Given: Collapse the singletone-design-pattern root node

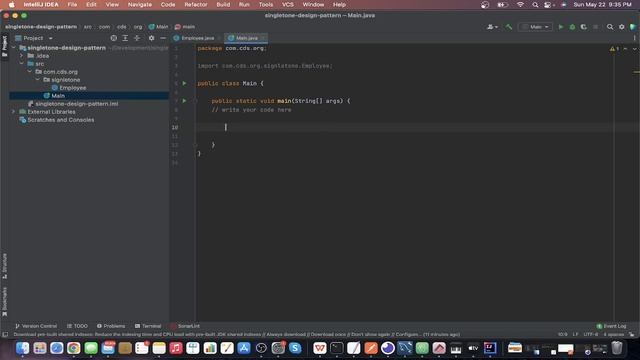Looking at the screenshot, I should (x=14, y=48).
